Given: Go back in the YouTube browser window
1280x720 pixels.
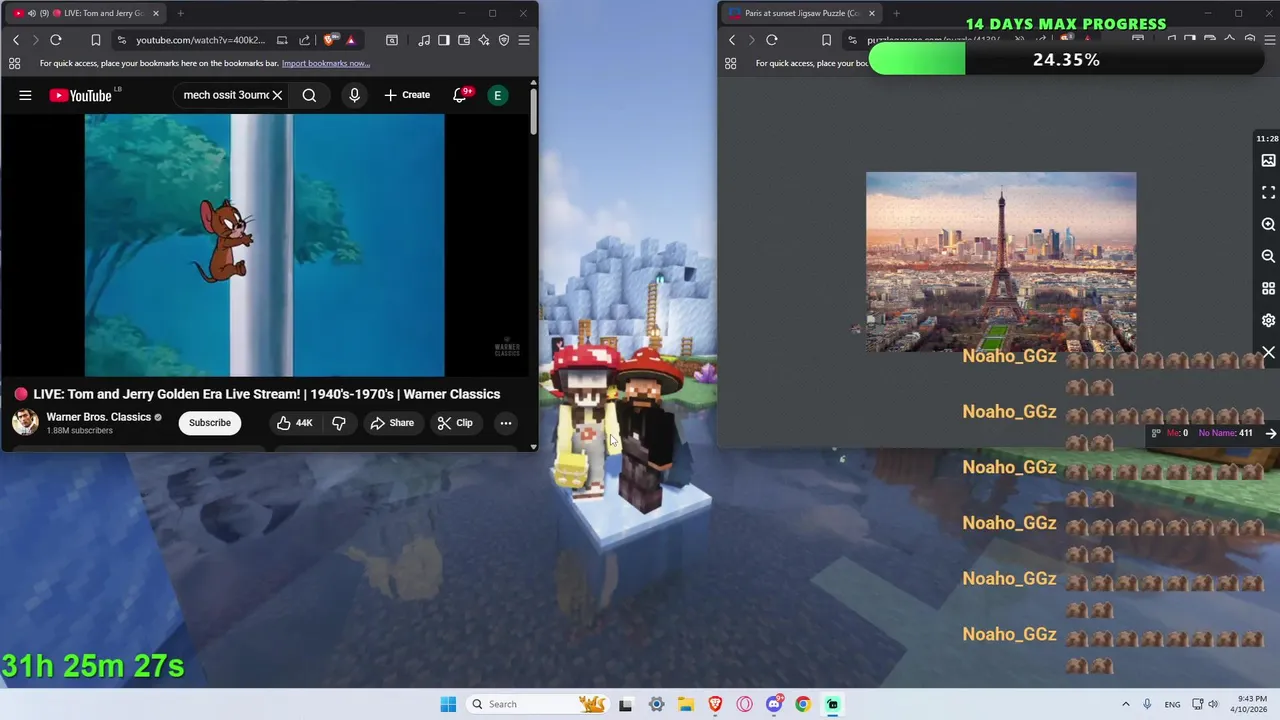Looking at the screenshot, I should tap(16, 40).
